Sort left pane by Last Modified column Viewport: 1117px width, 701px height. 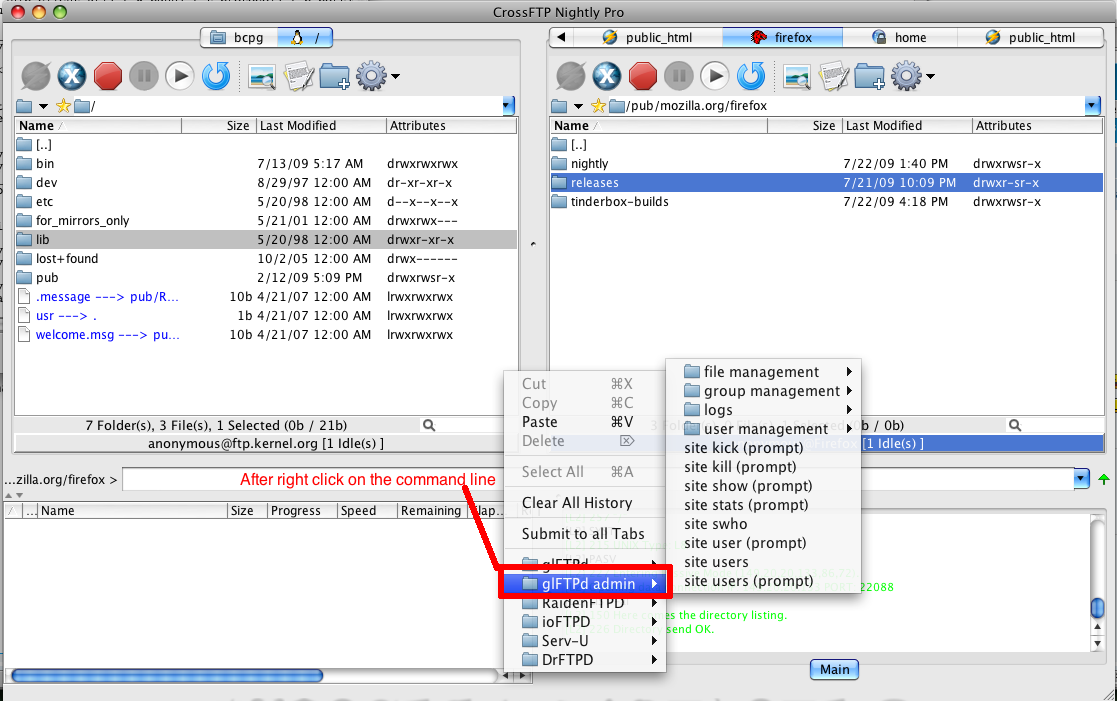[321, 126]
